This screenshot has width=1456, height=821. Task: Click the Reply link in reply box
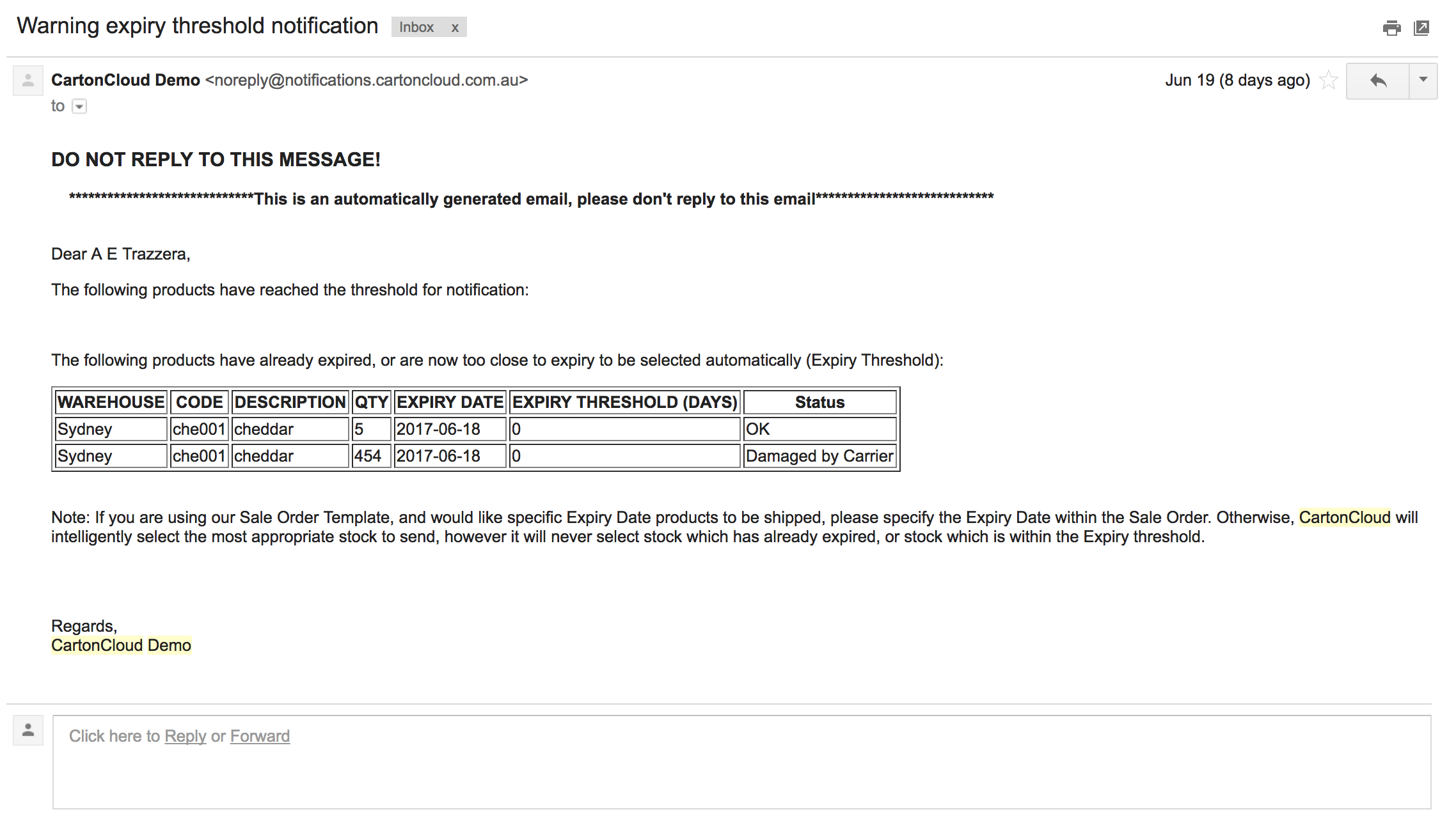click(186, 737)
